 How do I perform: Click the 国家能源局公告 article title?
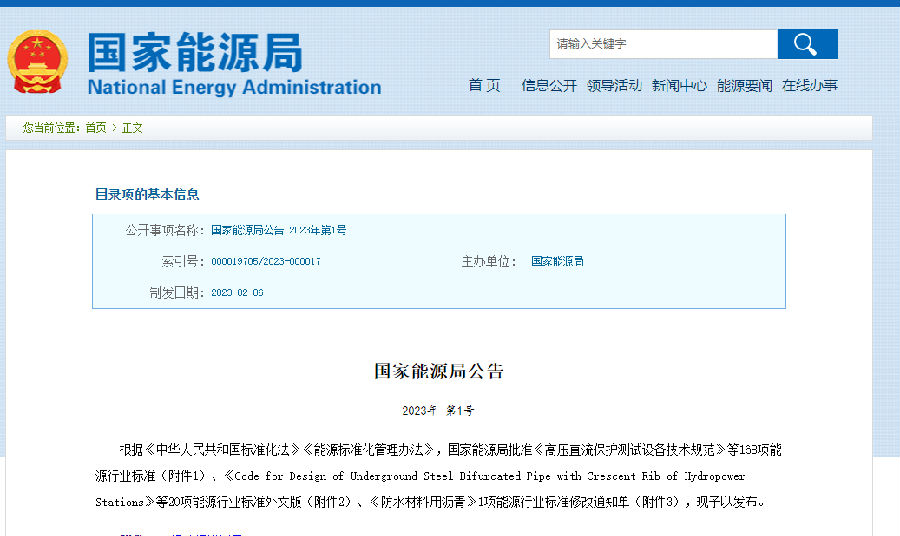[x=439, y=371]
